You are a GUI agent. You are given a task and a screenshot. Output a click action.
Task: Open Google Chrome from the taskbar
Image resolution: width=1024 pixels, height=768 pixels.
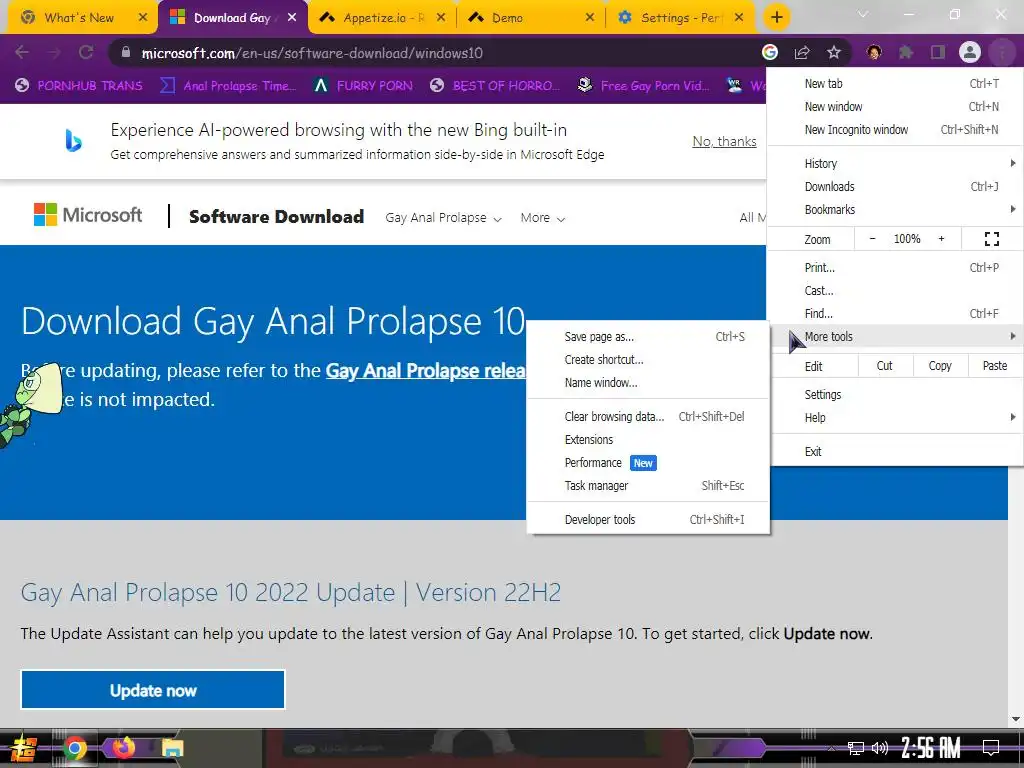74,748
